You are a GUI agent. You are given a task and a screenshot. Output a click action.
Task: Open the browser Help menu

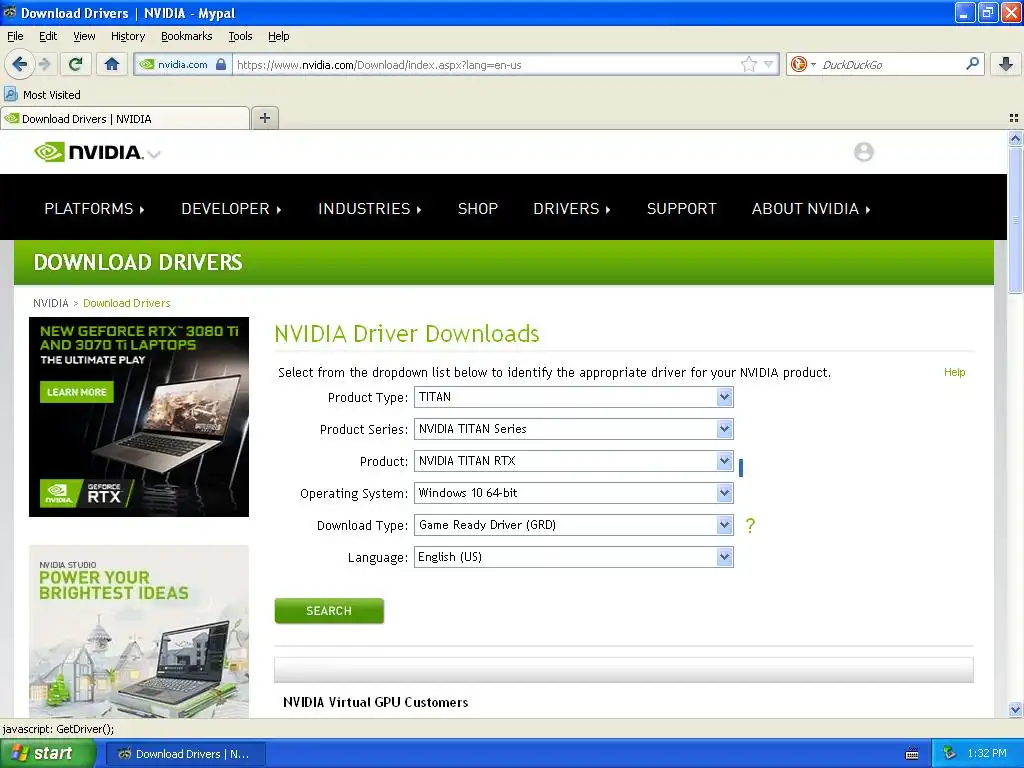click(x=278, y=36)
